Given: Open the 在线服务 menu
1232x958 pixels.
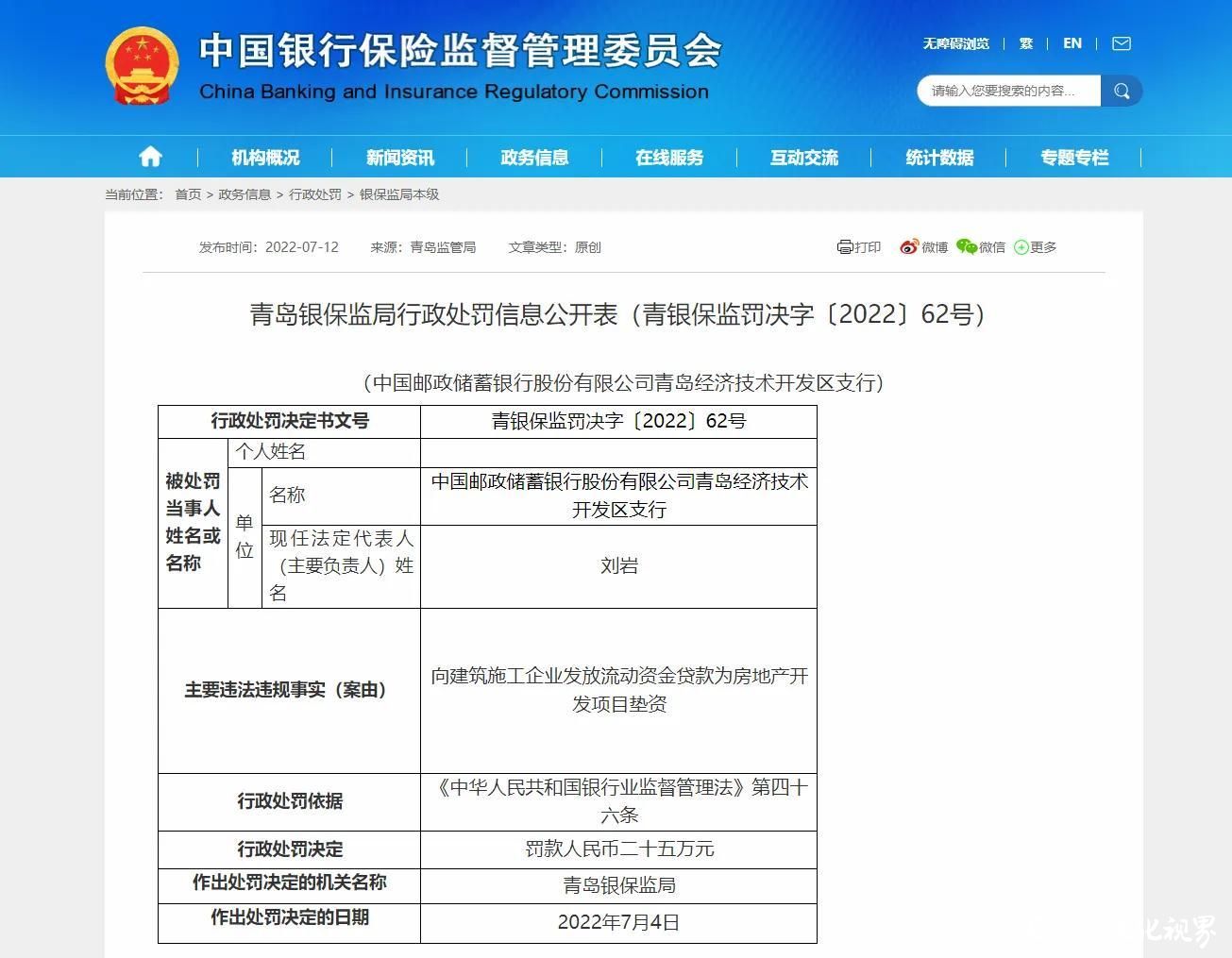Looking at the screenshot, I should pyautogui.click(x=669, y=158).
